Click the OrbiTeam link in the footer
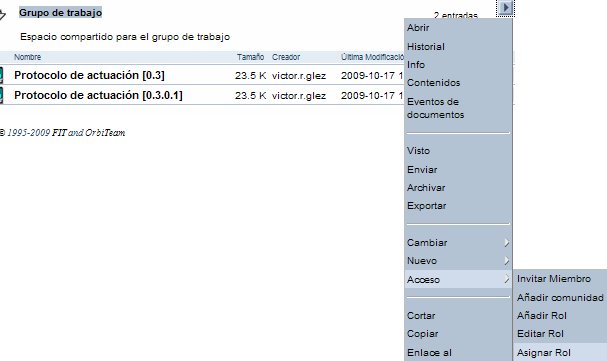The width and height of the screenshot is (607, 361). 105,133
